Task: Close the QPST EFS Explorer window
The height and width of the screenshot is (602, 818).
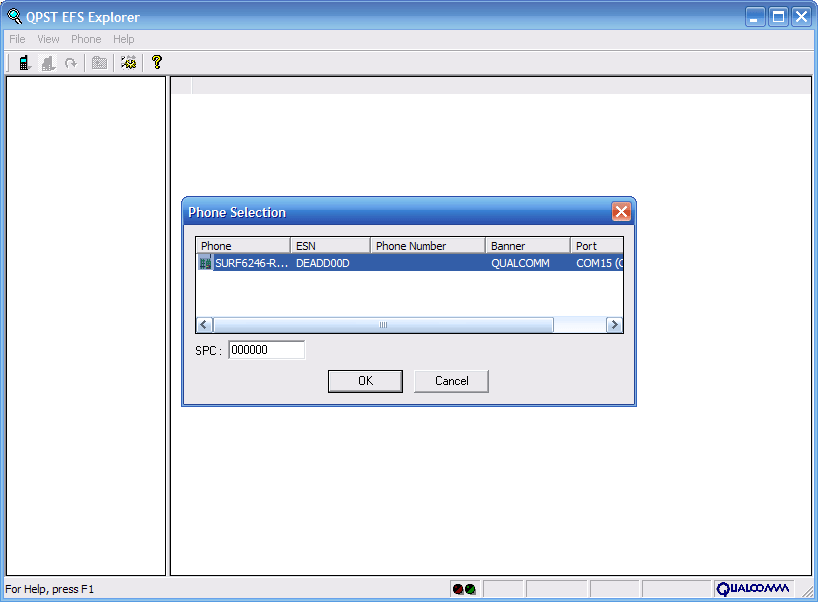Action: coord(801,17)
